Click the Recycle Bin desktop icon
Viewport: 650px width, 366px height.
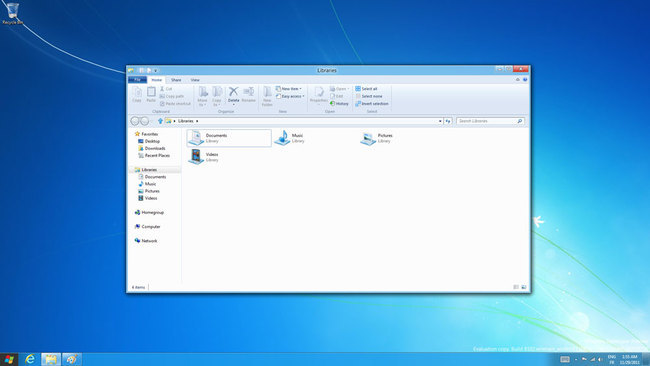[x=12, y=13]
